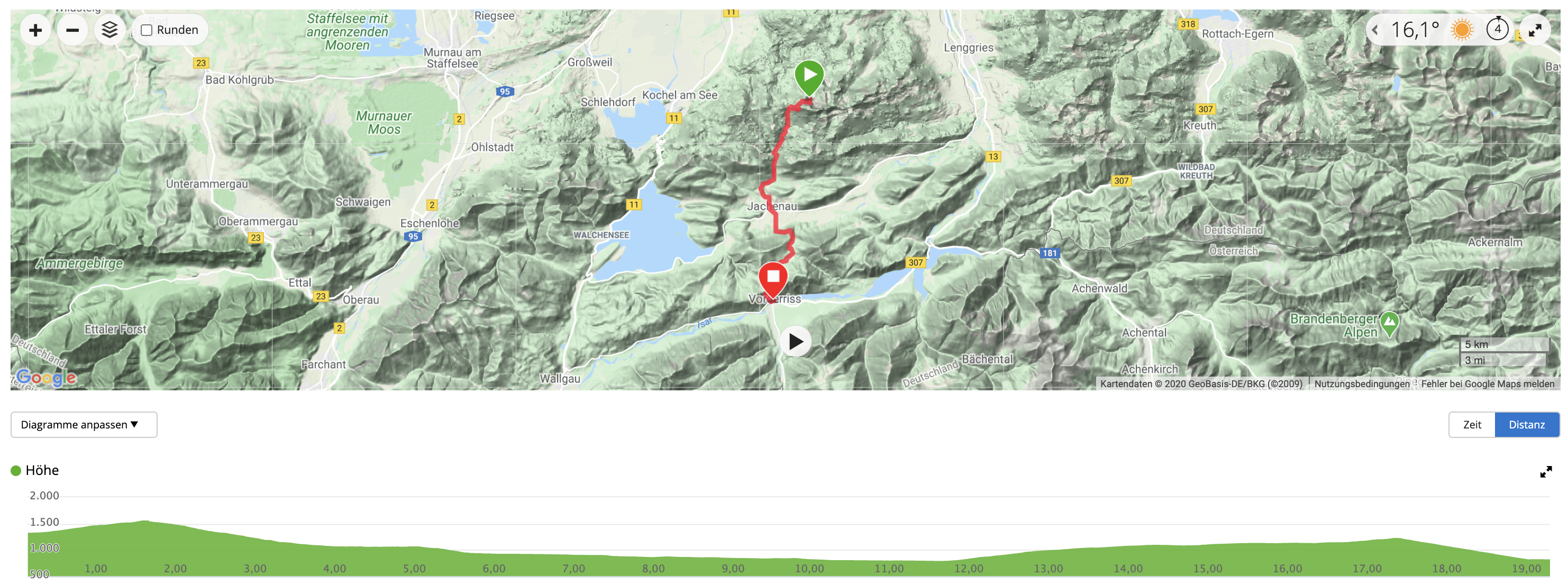Click the wind speed indicator showing 4
Screen dimensions: 1568x585
click(1497, 29)
